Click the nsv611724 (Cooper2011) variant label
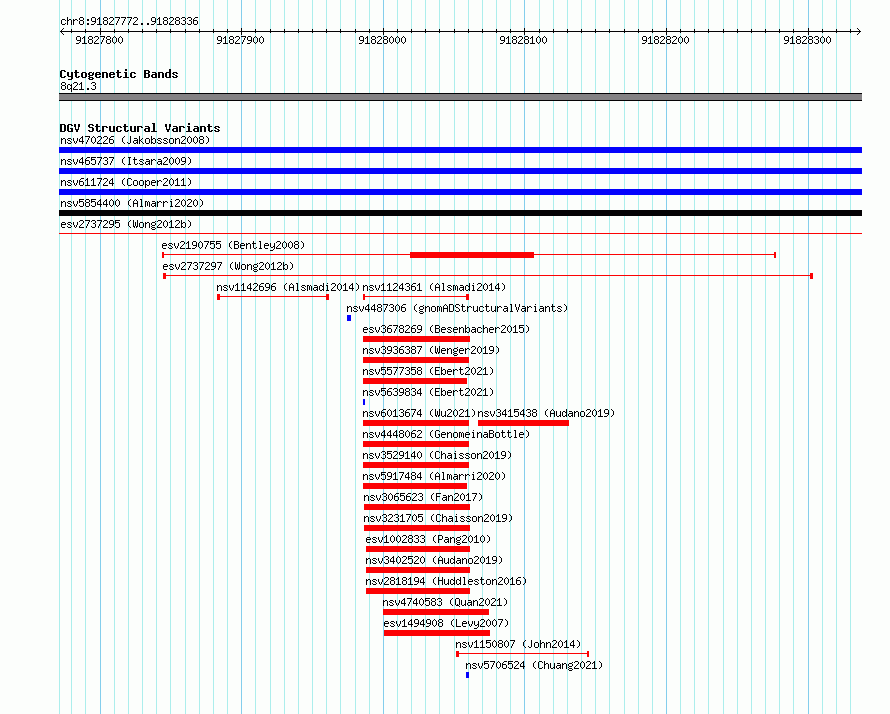The image size is (890, 714). click(x=126, y=182)
